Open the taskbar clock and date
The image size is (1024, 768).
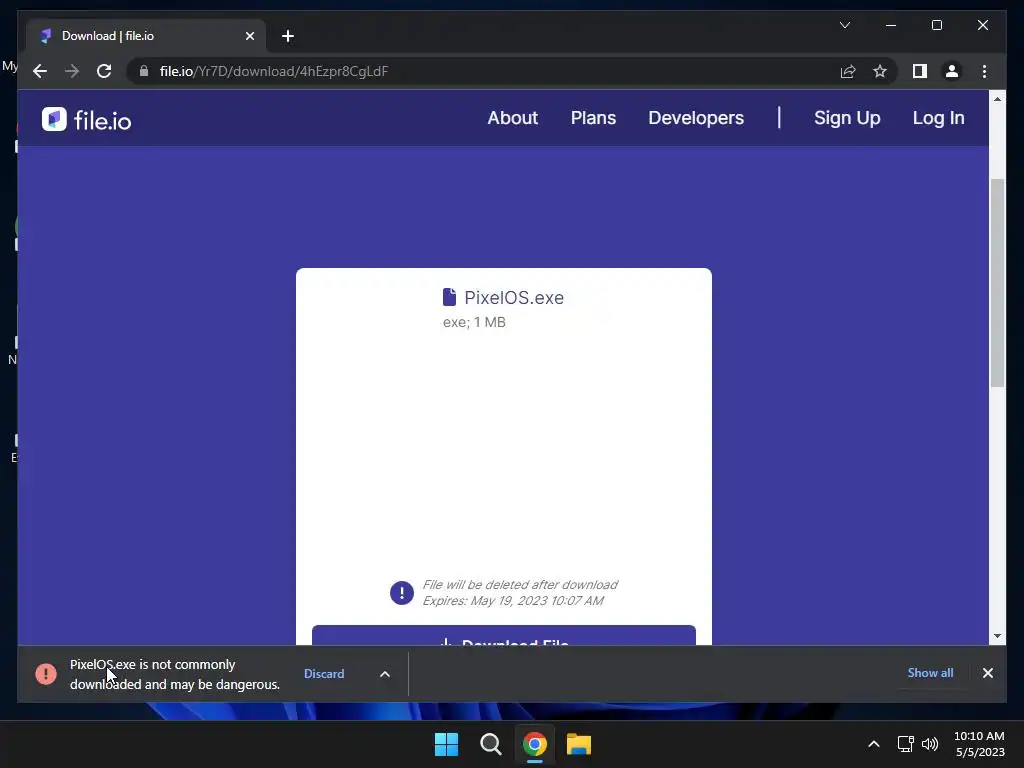coord(979,744)
